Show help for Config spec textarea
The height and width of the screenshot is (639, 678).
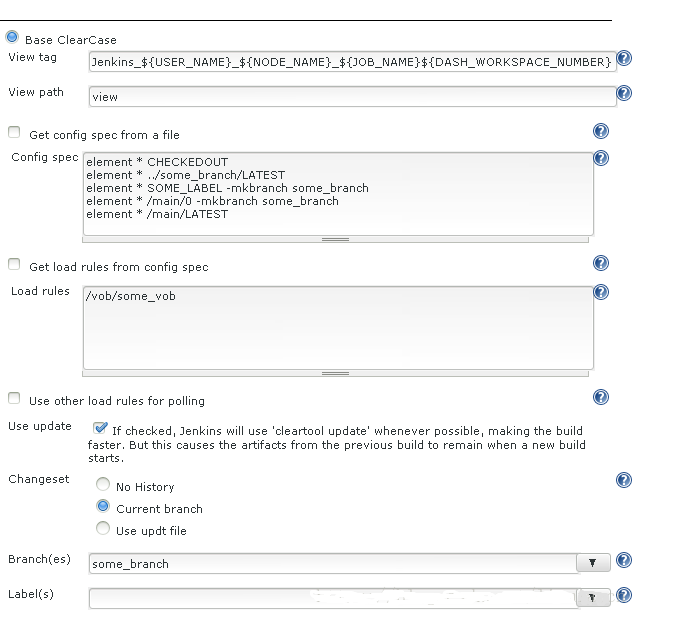point(601,158)
